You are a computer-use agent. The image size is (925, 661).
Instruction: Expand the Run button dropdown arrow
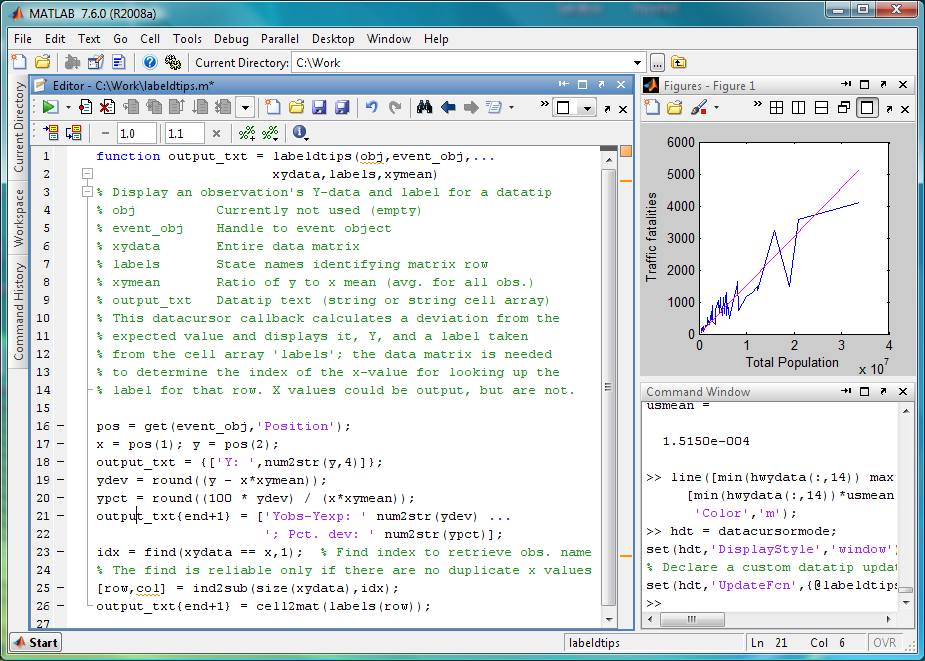67,107
